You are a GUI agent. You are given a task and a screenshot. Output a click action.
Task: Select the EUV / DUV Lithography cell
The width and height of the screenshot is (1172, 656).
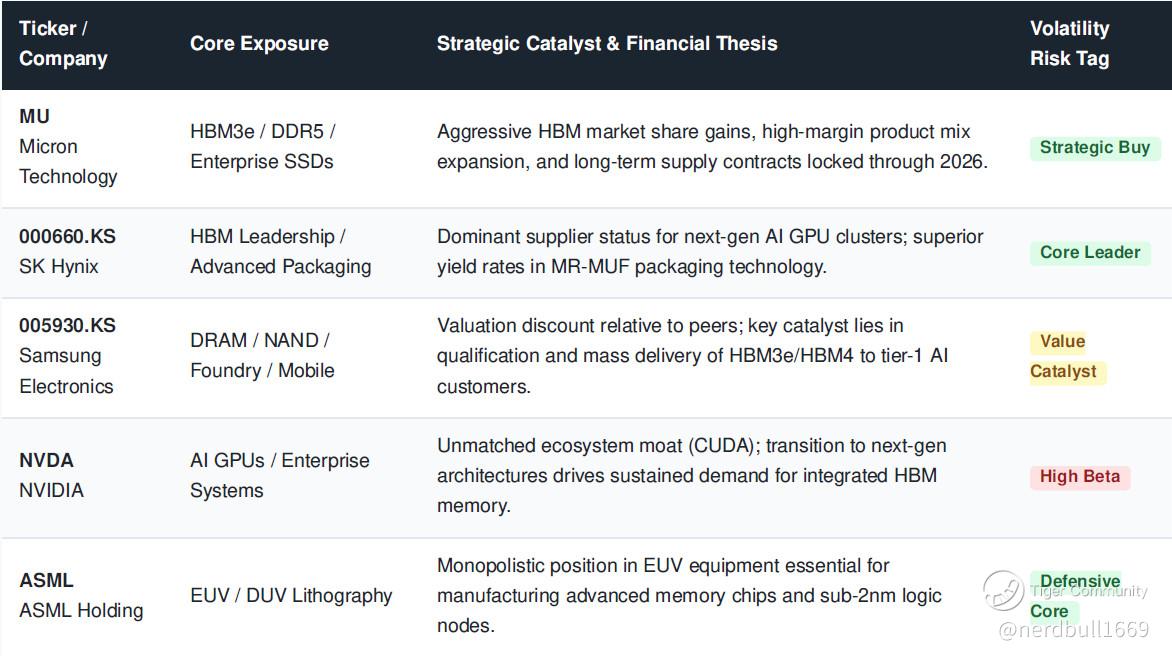[291, 595]
